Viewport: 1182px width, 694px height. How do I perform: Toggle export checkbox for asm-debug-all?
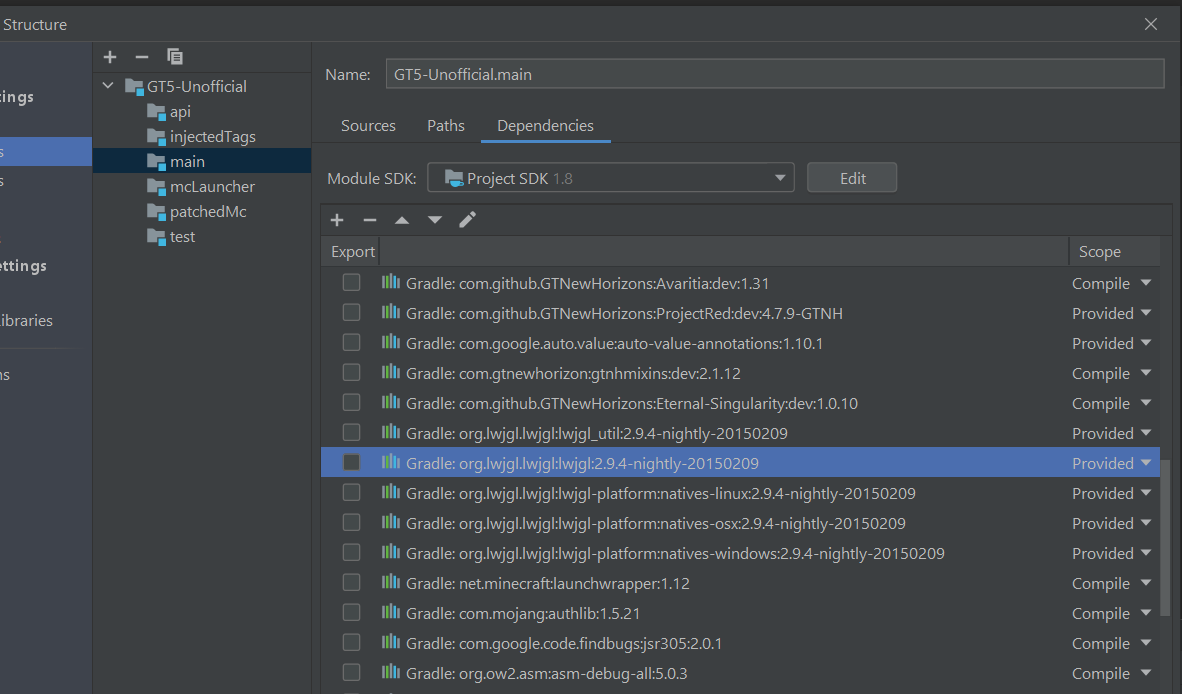351,673
